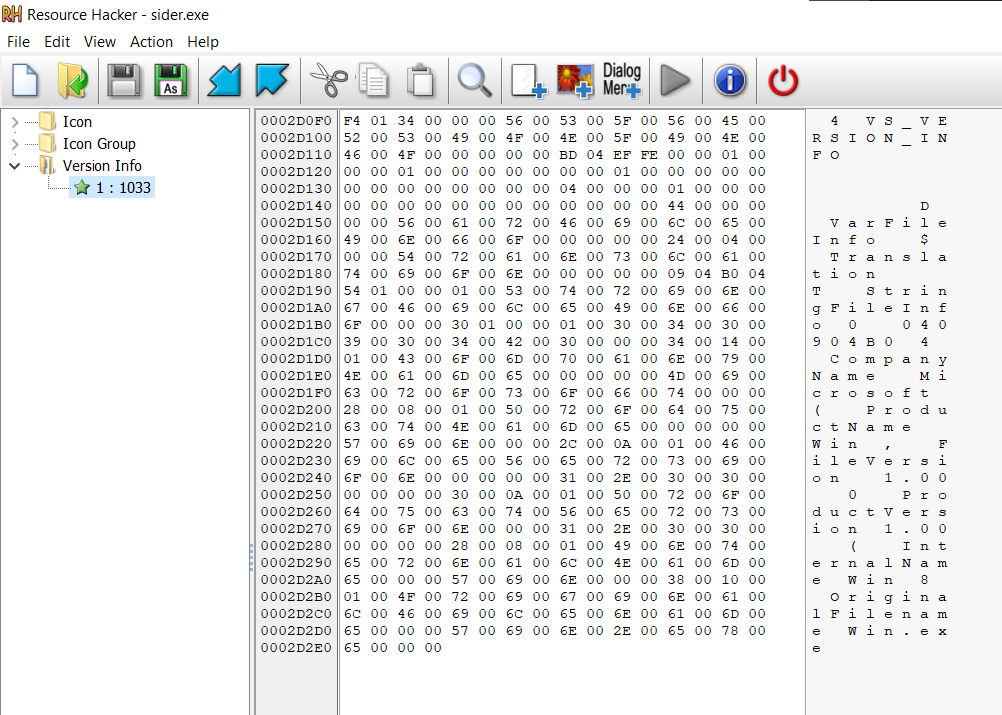Viewport: 1002px width, 715px height.
Task: Open the File menu
Action: click(x=19, y=42)
